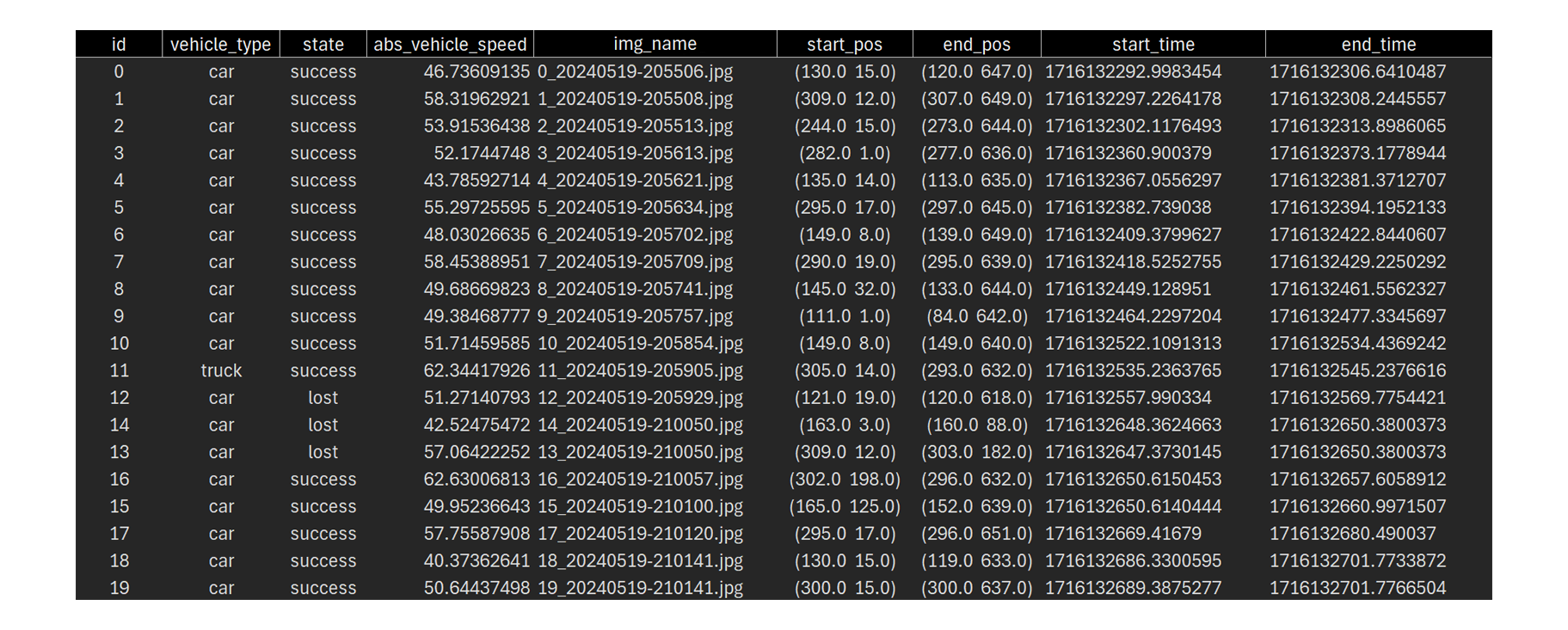1568x630 pixels.
Task: Select image name 0_20240519-205506.jpg
Action: coord(636,71)
